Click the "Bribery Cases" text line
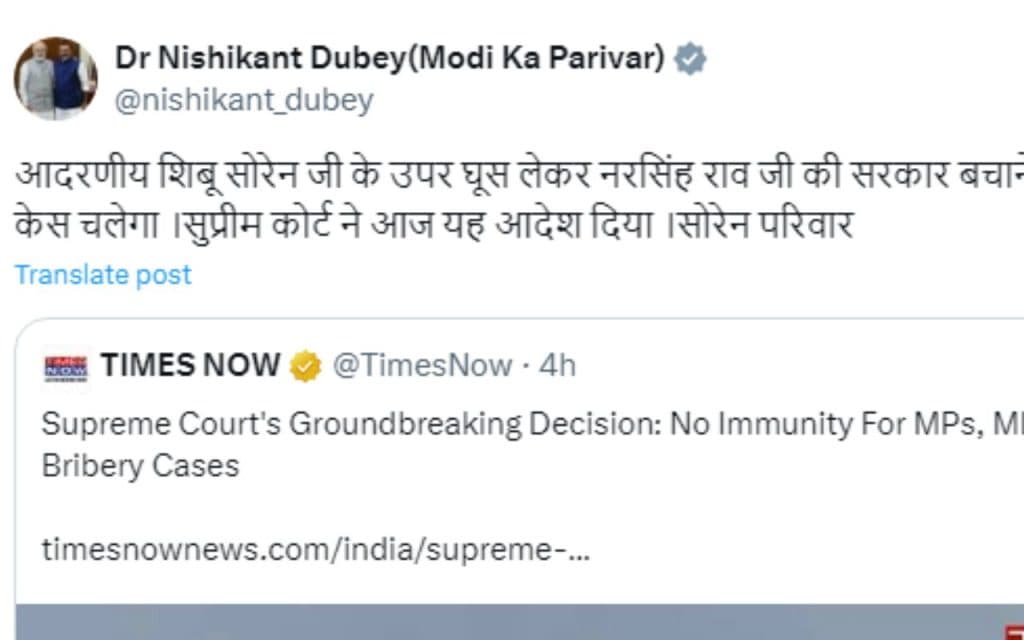The height and width of the screenshot is (640, 1024). click(140, 466)
